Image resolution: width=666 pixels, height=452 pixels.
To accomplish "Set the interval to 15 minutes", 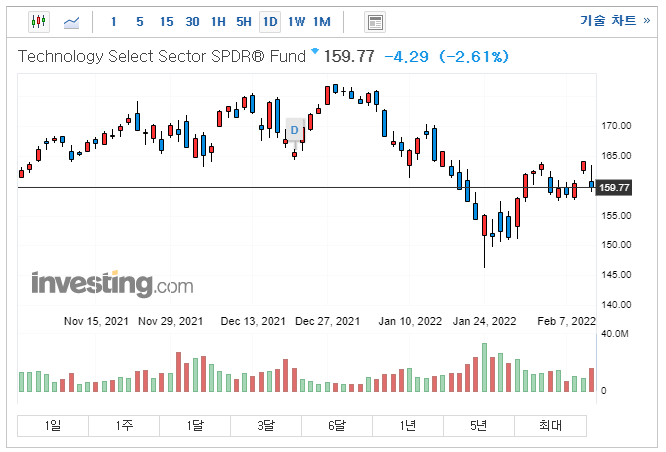I will (166, 22).
